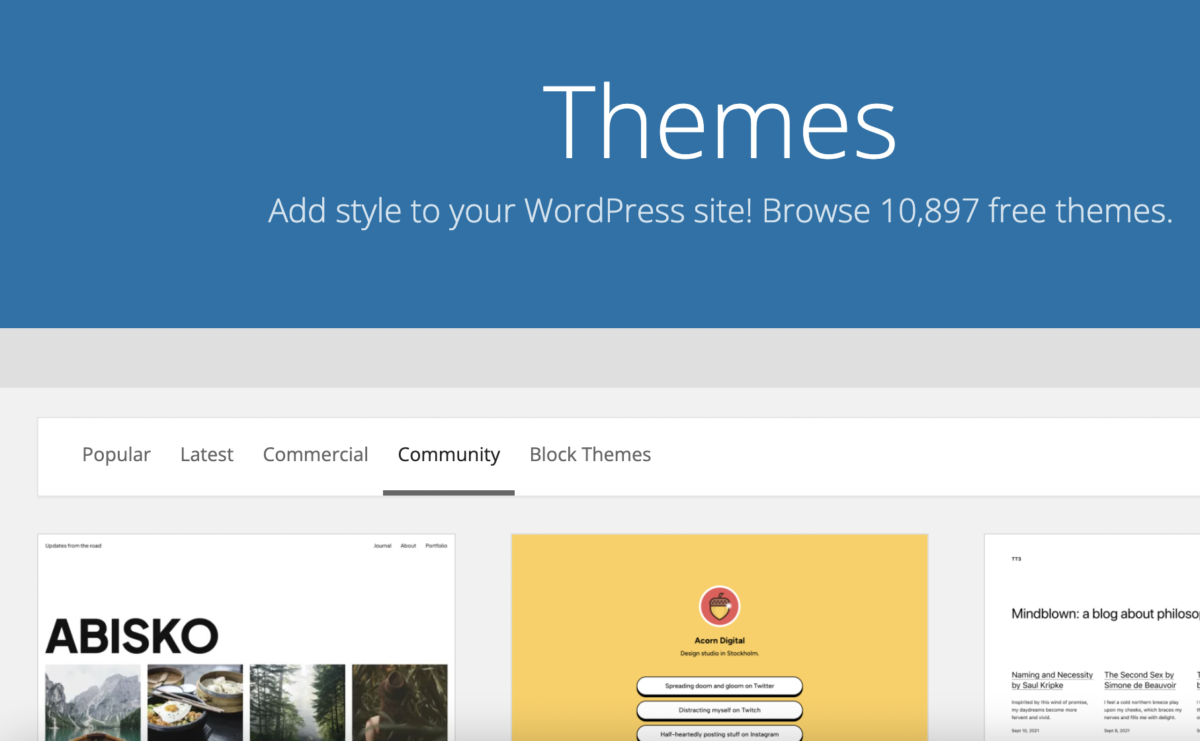The height and width of the screenshot is (741, 1200).
Task: Click the Acorn Digital acorn logo icon
Action: coord(719,606)
